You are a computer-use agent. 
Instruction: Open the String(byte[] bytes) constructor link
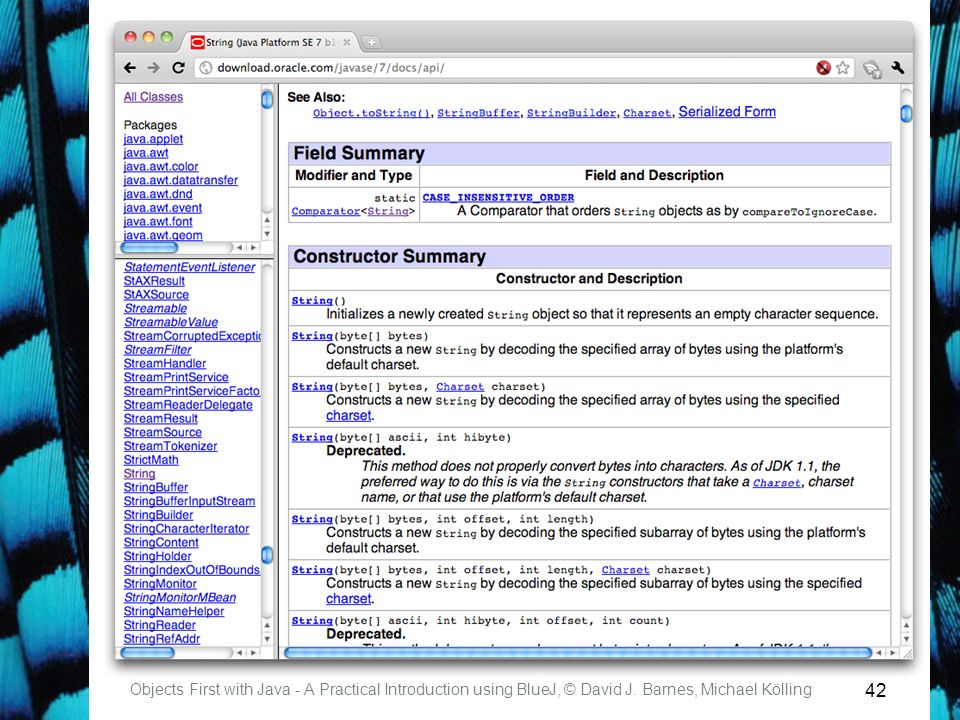(312, 336)
